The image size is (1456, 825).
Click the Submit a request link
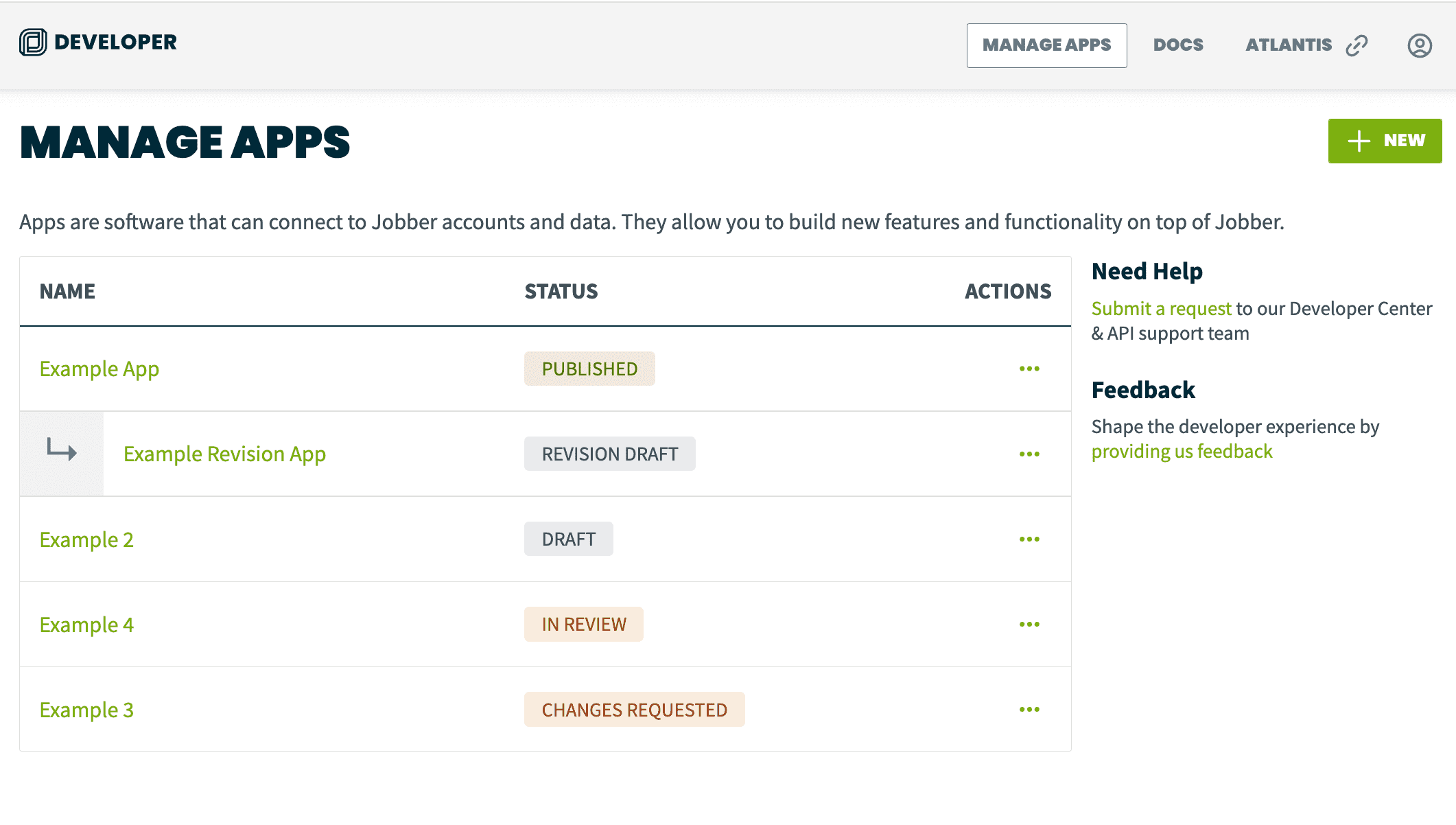point(1161,309)
